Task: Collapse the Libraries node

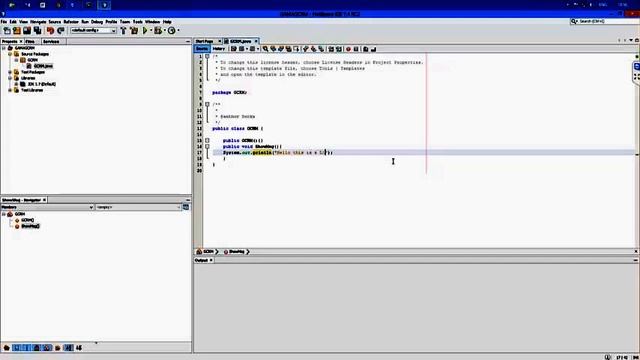Action: tap(10, 78)
